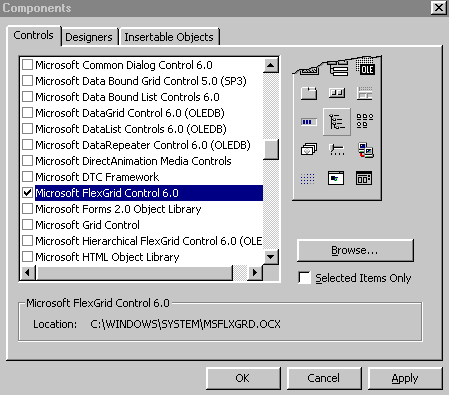Uncheck the Microsoft FlexGrid Control 6.0 checkbox
The image size is (449, 395).
click(x=27, y=193)
